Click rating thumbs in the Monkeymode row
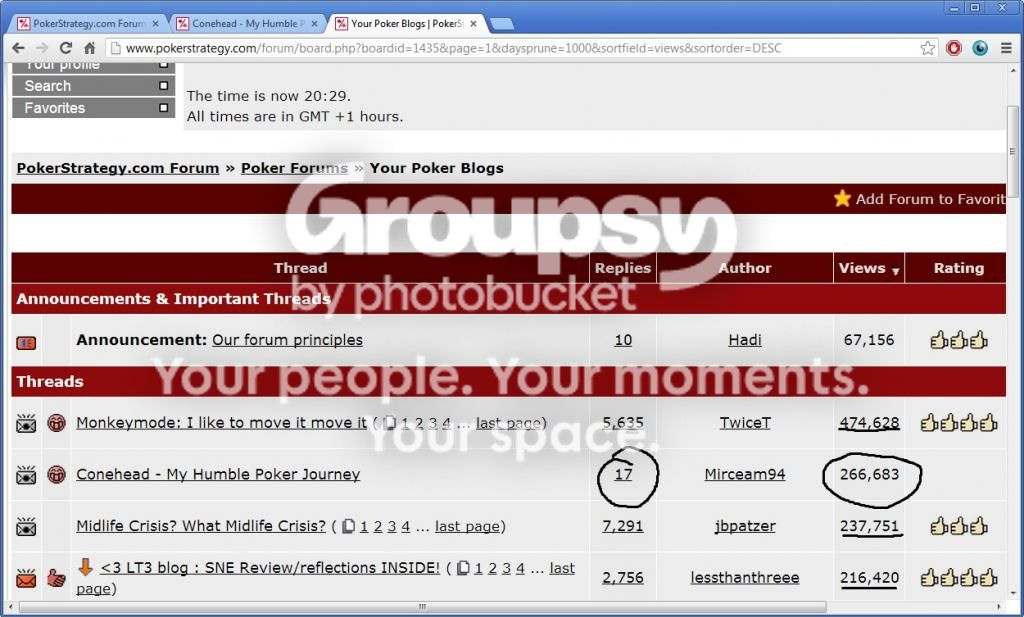The image size is (1024, 617). pos(959,423)
